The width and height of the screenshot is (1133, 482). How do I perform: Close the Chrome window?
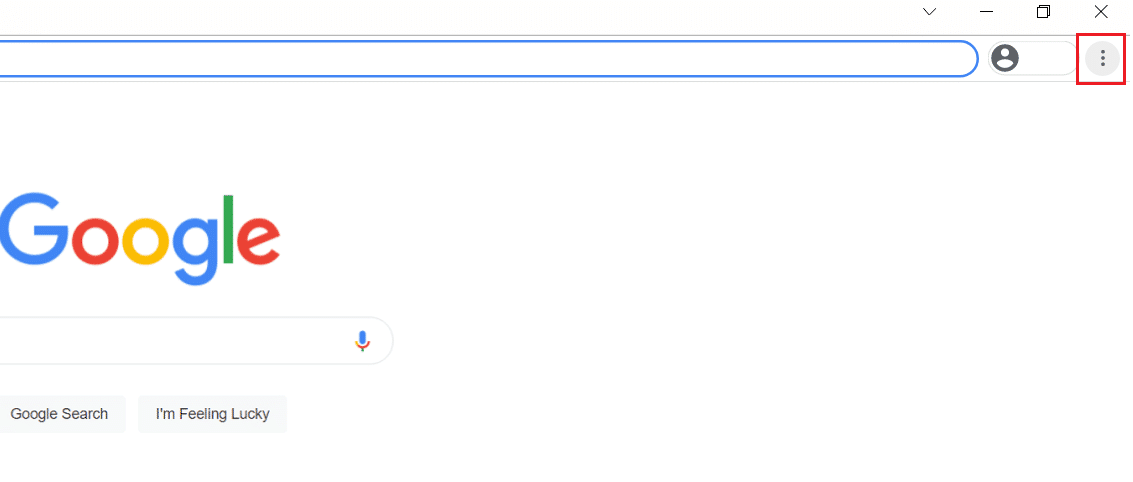(x=1101, y=12)
